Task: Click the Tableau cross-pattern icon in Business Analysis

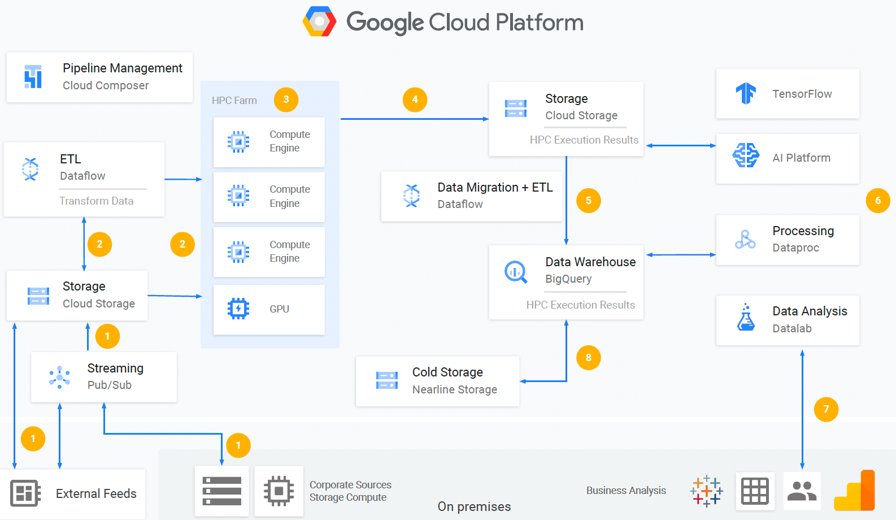Action: tap(707, 491)
